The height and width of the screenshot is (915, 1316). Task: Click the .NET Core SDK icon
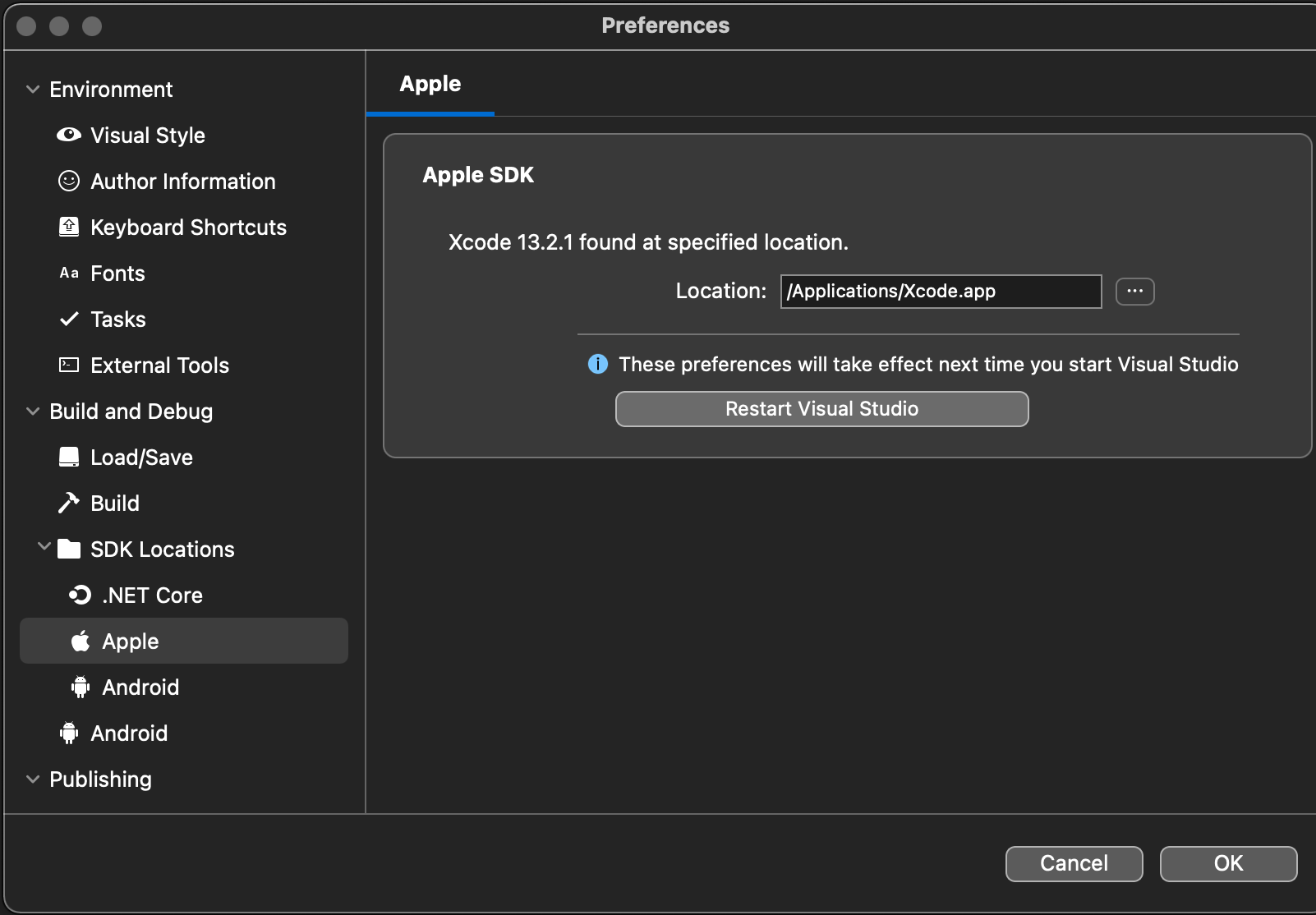pos(80,595)
